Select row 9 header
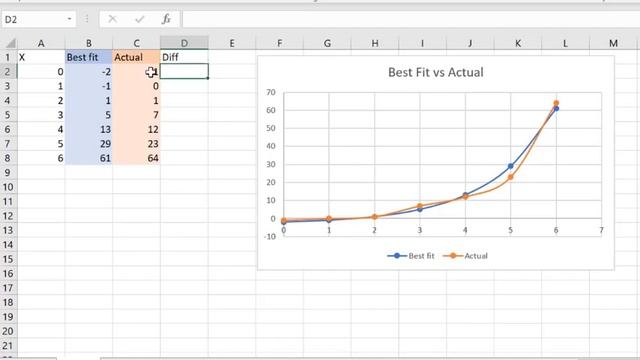This screenshot has height=360, width=640. coord(8,173)
